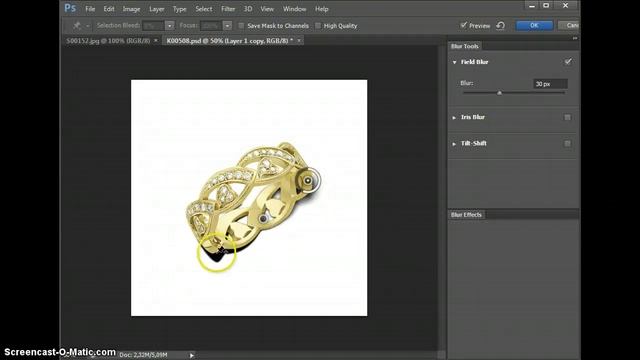Screen dimensions: 640x360
Task: Close the S00152.jpg tab
Action: [x=156, y=41]
